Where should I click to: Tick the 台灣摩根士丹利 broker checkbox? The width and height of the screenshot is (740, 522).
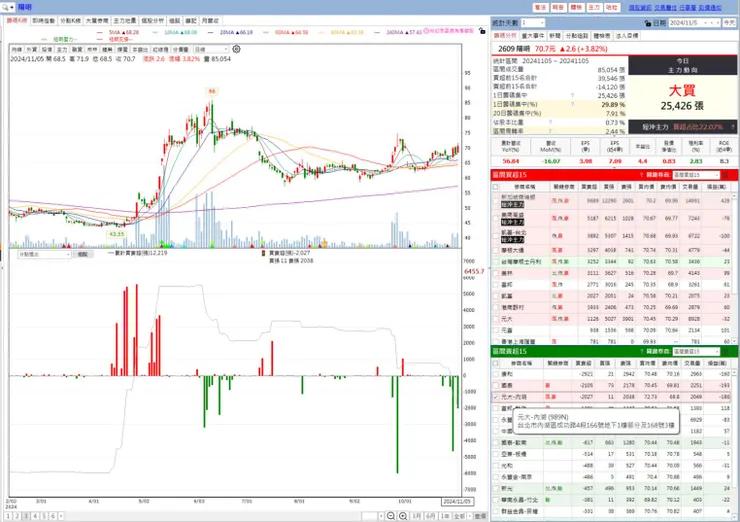tap(496, 261)
